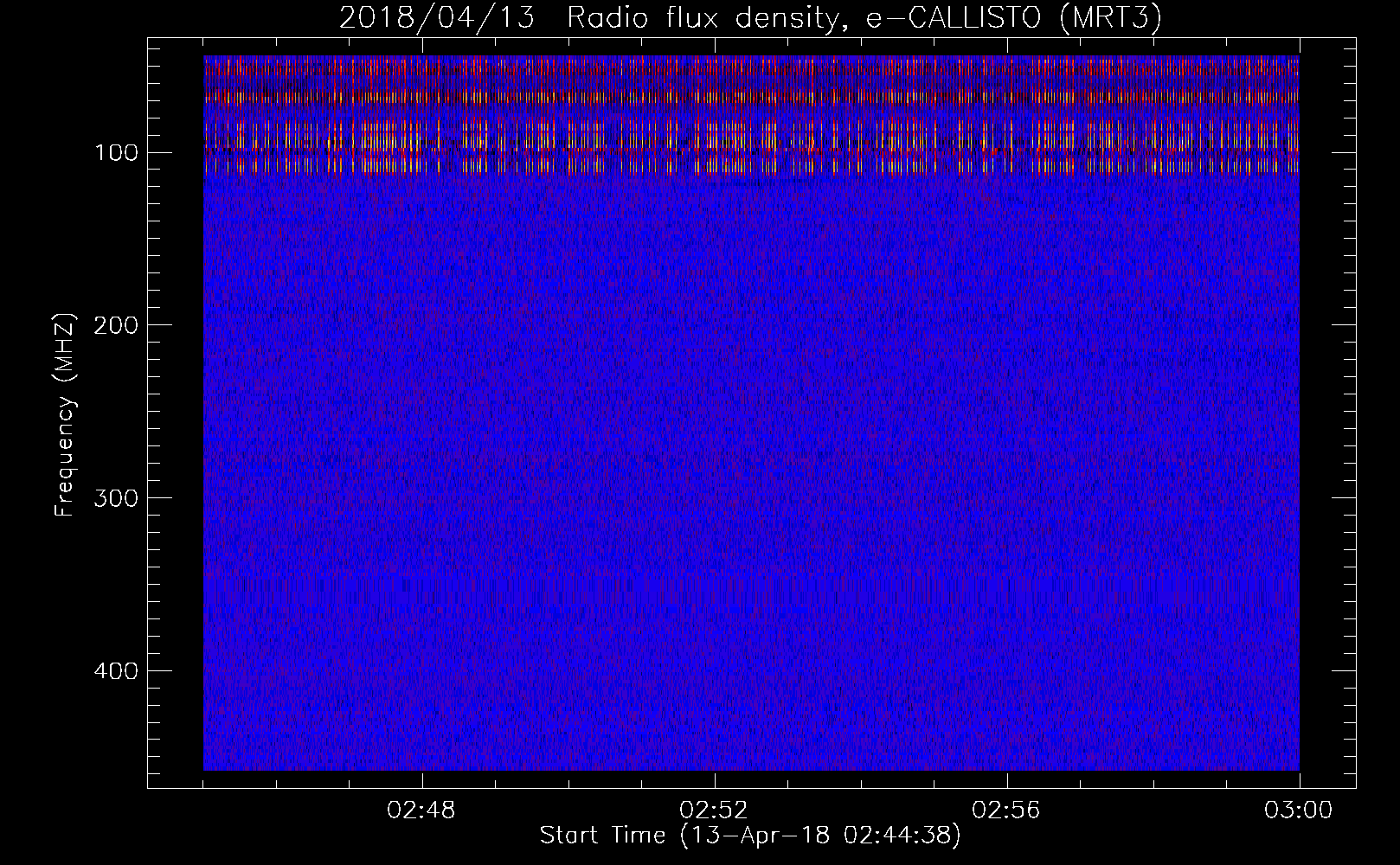This screenshot has width=1400, height=865.
Task: Click the '02:56' time tick label
Action: (x=1006, y=811)
